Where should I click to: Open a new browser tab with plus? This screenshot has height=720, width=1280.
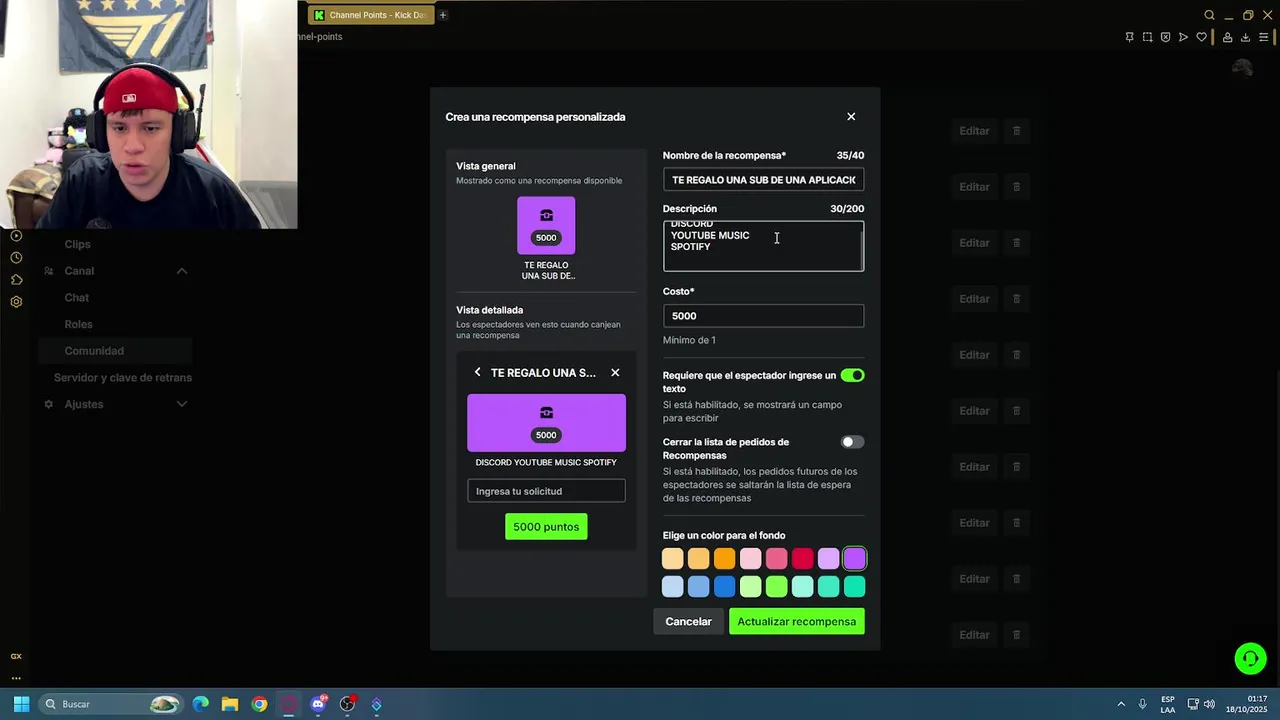pyautogui.click(x=443, y=15)
